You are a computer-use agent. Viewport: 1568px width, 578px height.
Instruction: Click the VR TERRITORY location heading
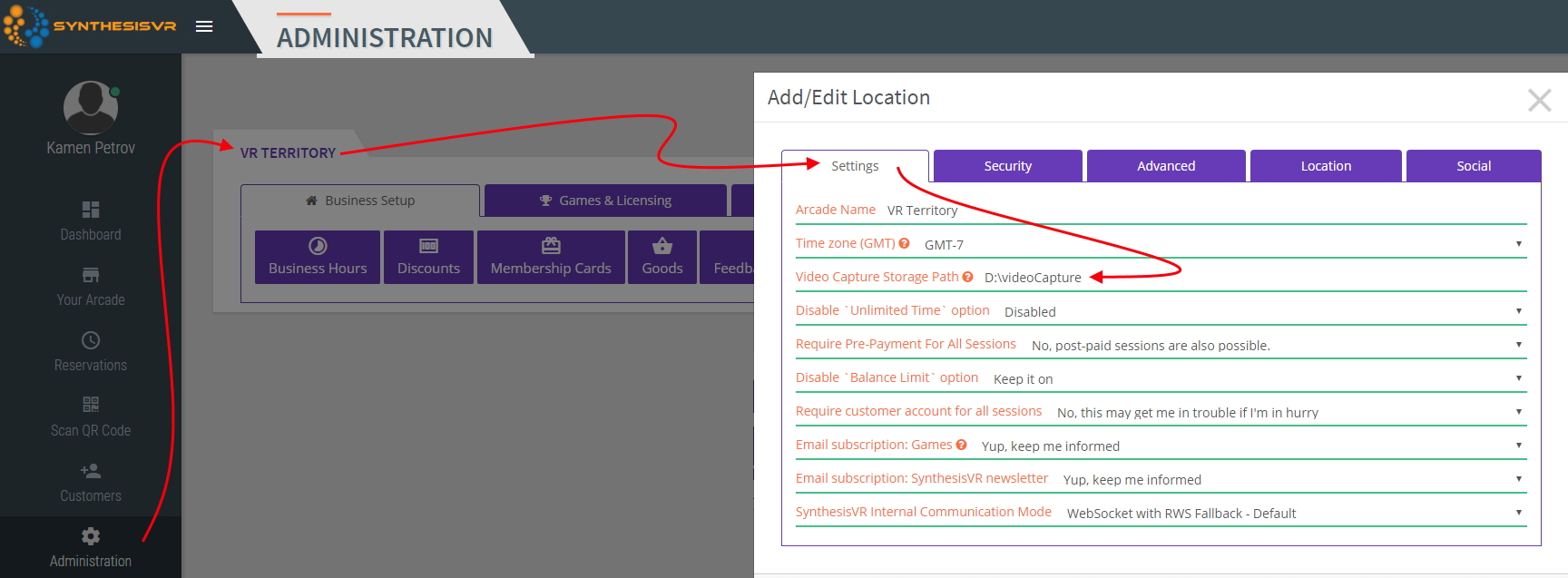(288, 152)
